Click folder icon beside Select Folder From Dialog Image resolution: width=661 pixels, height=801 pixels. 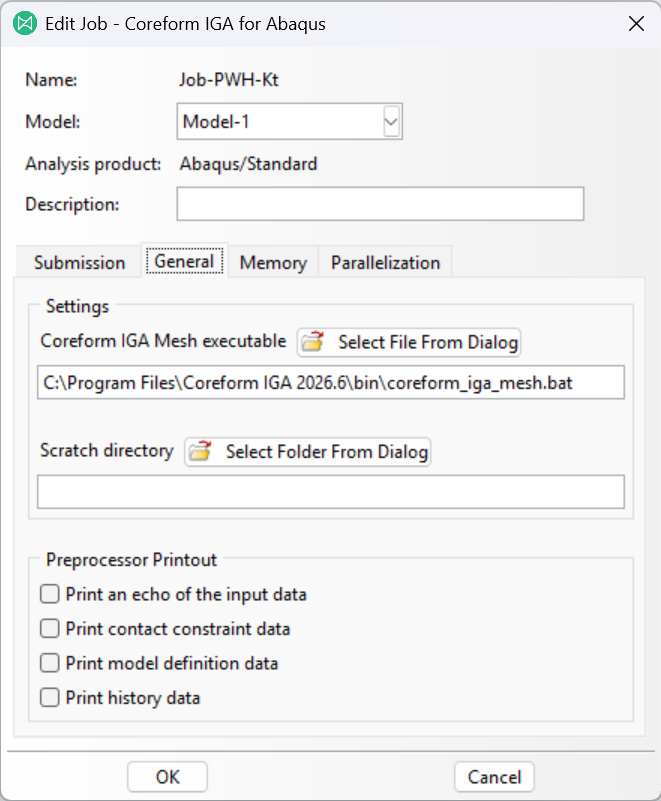pos(200,451)
